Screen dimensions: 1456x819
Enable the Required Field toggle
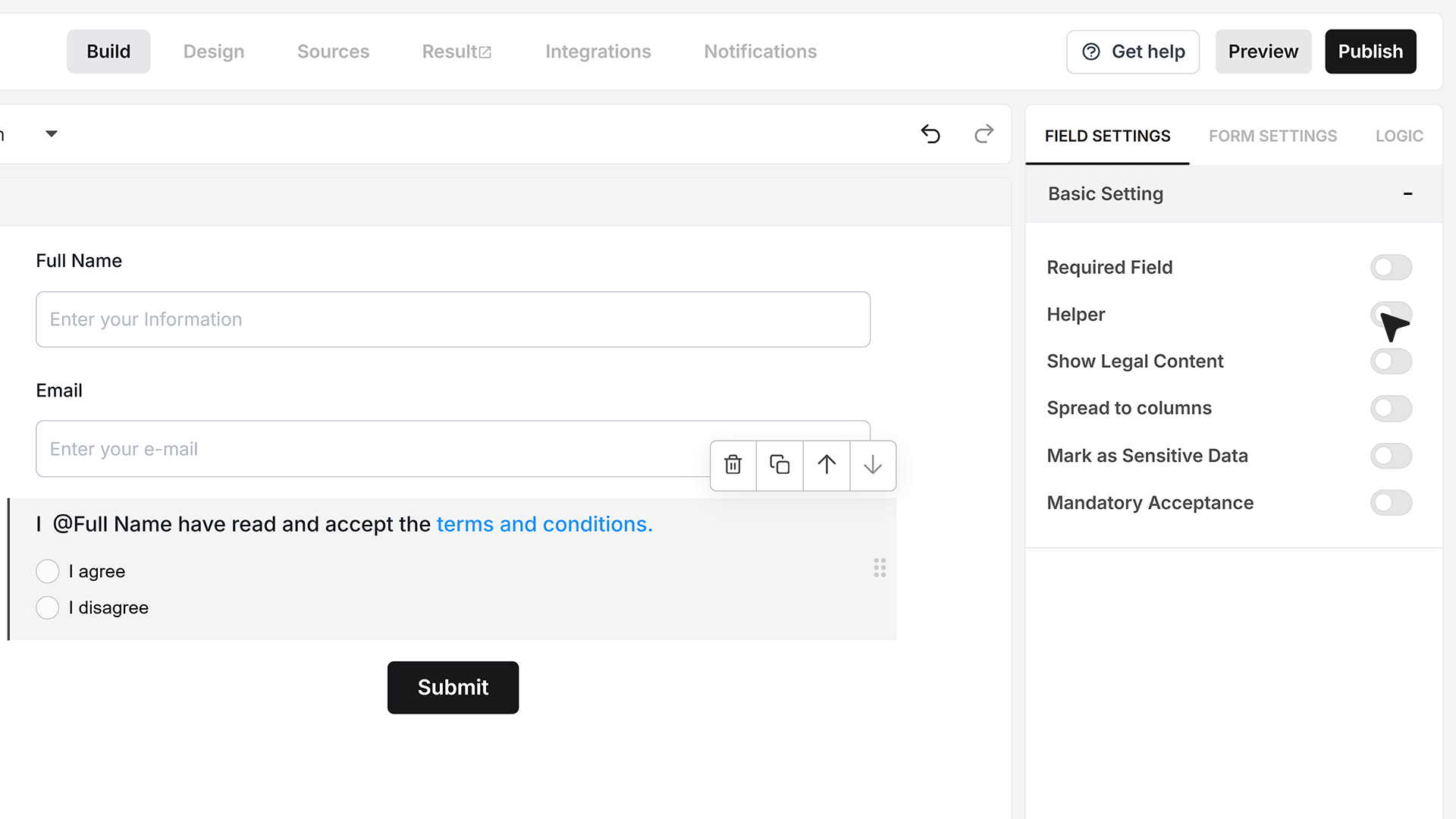pos(1391,267)
